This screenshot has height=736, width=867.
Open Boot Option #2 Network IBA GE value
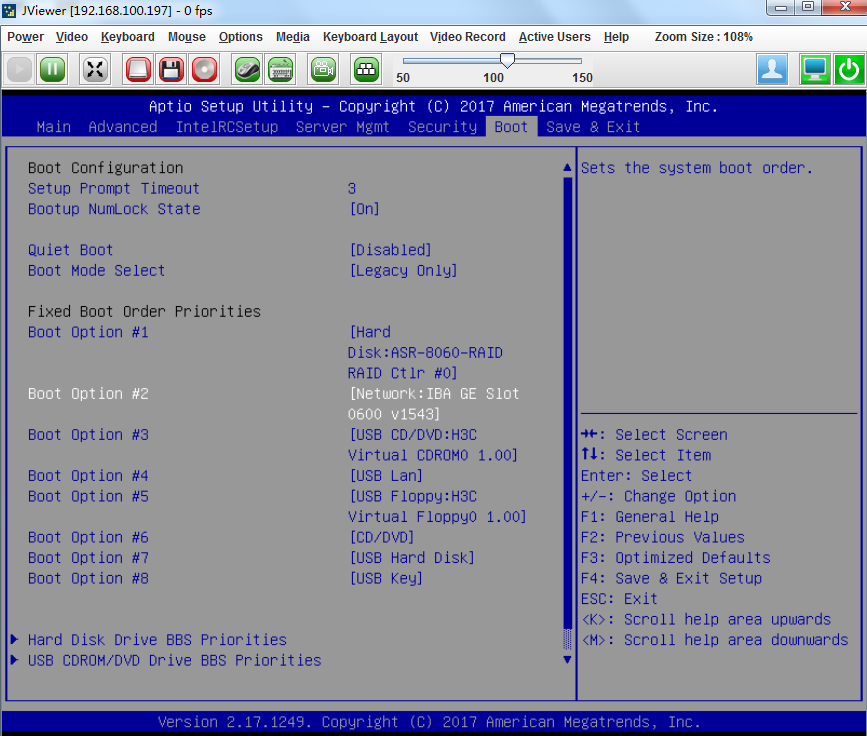[x=434, y=404]
